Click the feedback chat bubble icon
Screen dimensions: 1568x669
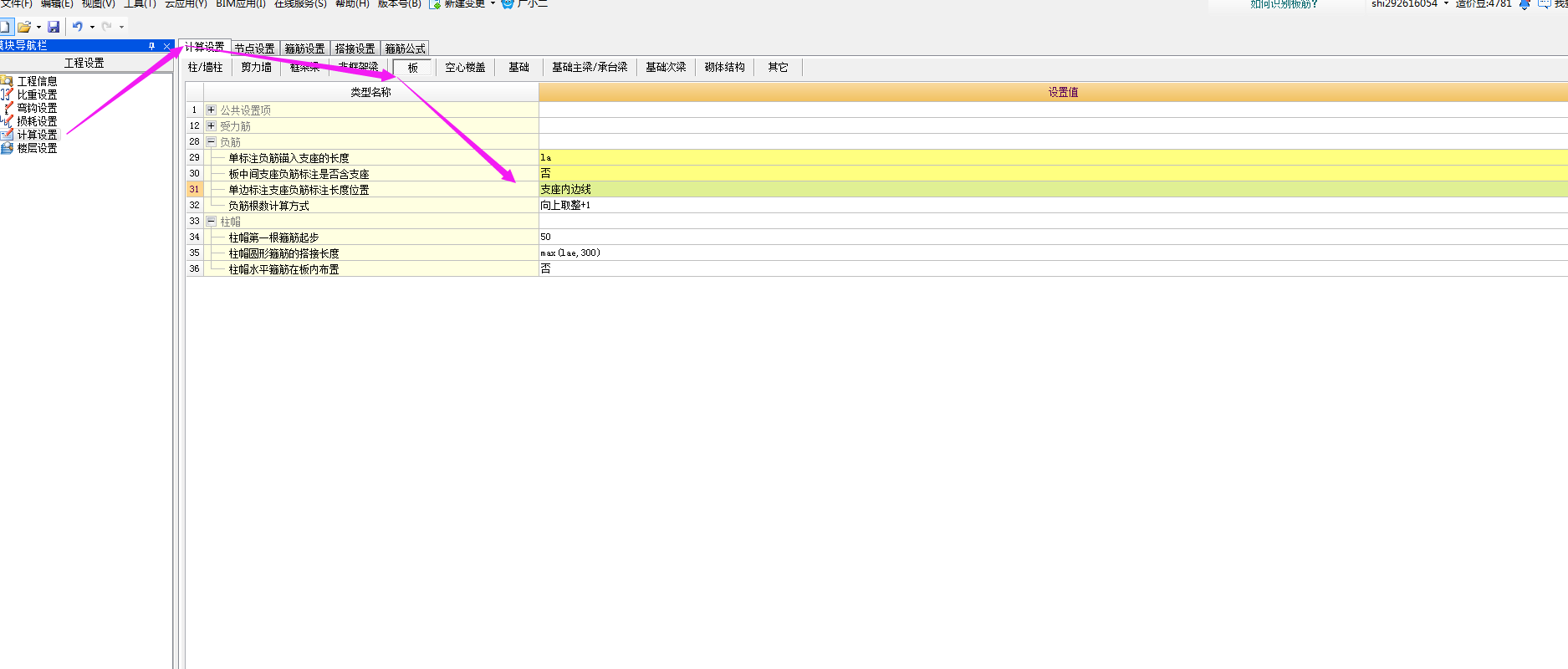pos(1544,4)
